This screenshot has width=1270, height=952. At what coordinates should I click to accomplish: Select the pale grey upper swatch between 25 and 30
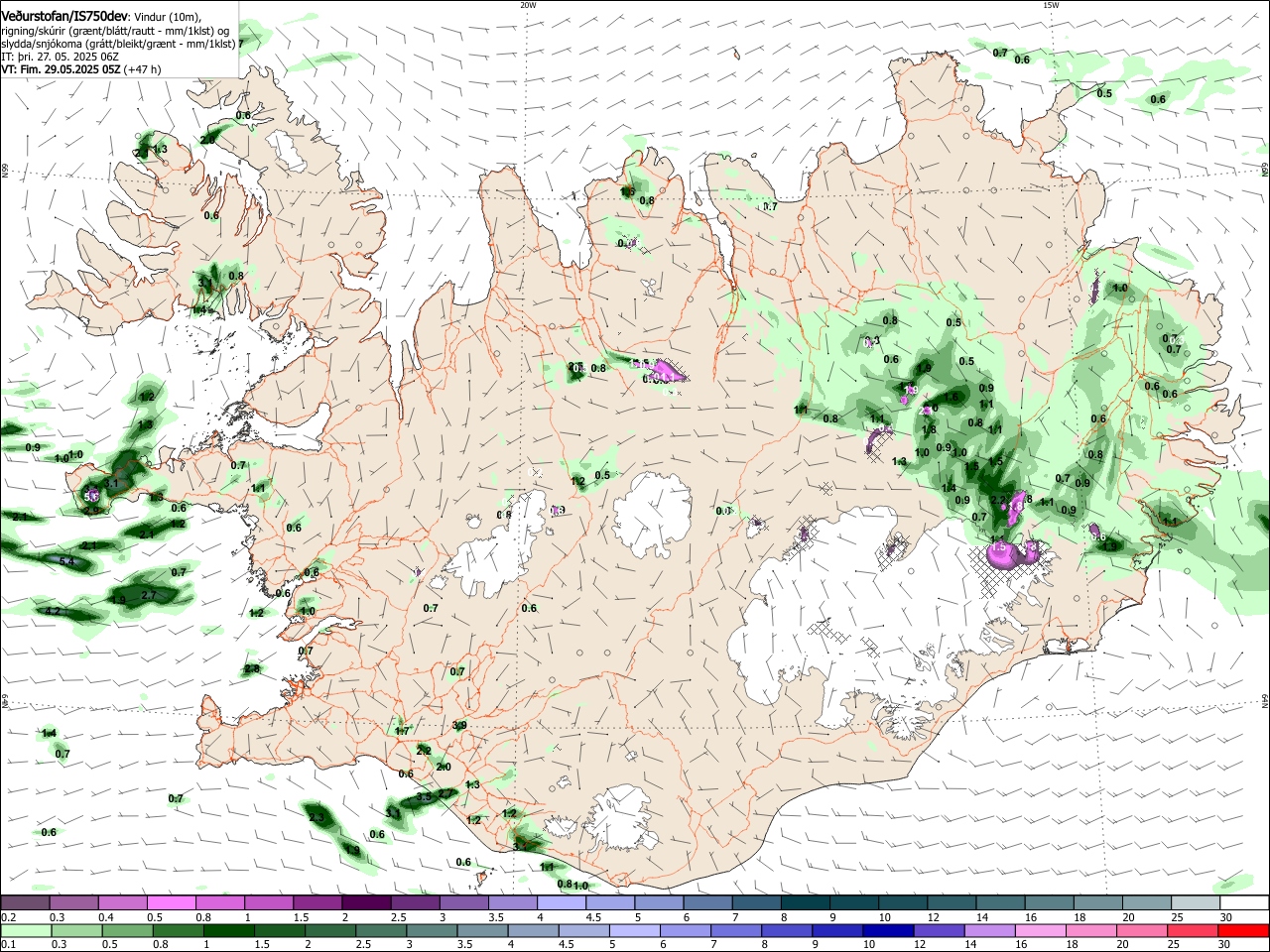(x=1197, y=902)
